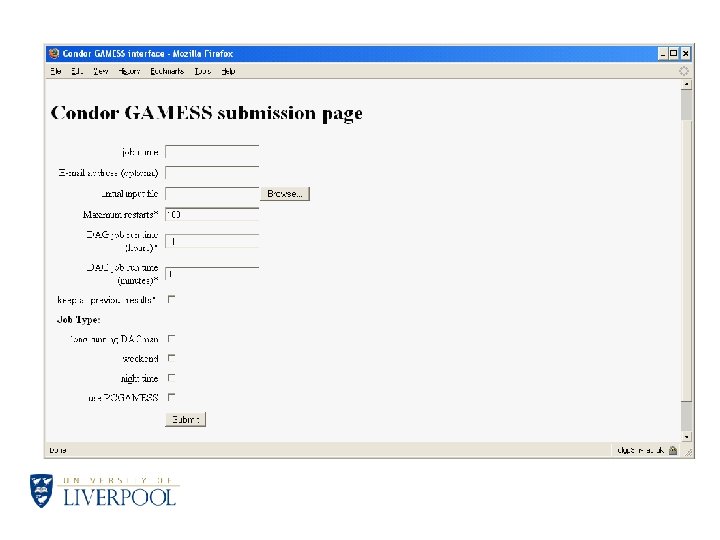Image resolution: width=720 pixels, height=540 pixels.
Task: Toggle keep all previous results checkbox
Action: 171,299
